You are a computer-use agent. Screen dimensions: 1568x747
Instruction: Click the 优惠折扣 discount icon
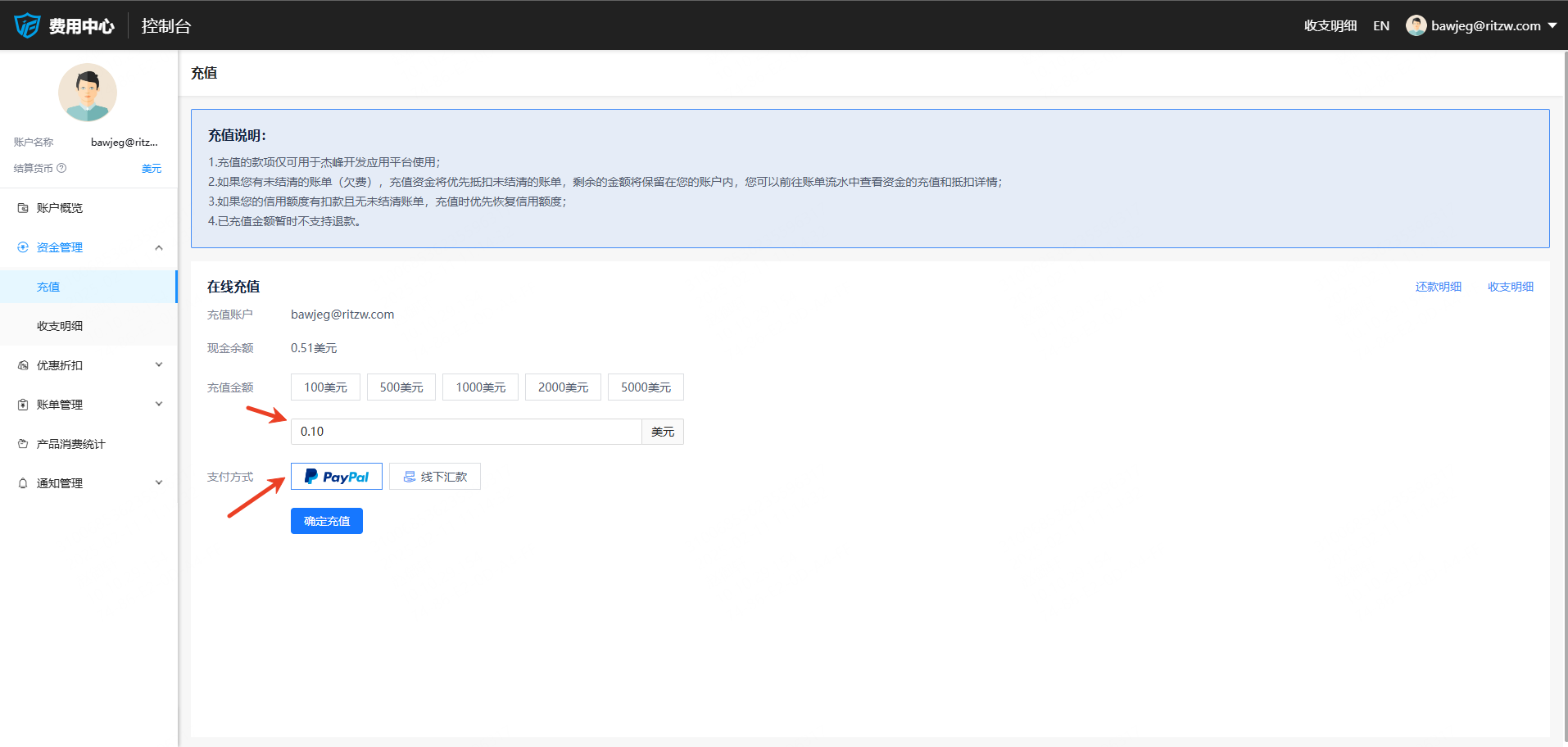click(x=23, y=365)
